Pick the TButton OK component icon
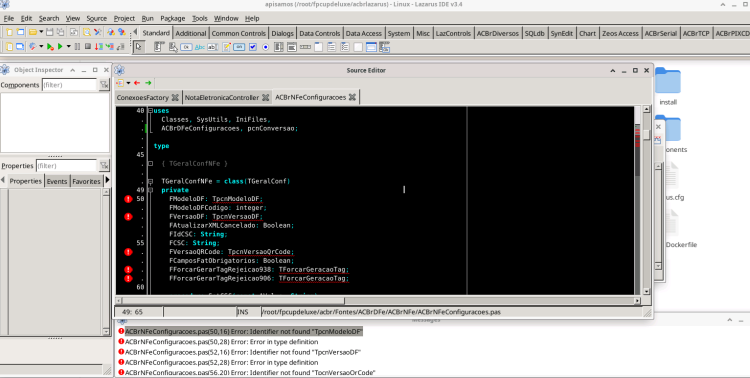 tap(186, 47)
